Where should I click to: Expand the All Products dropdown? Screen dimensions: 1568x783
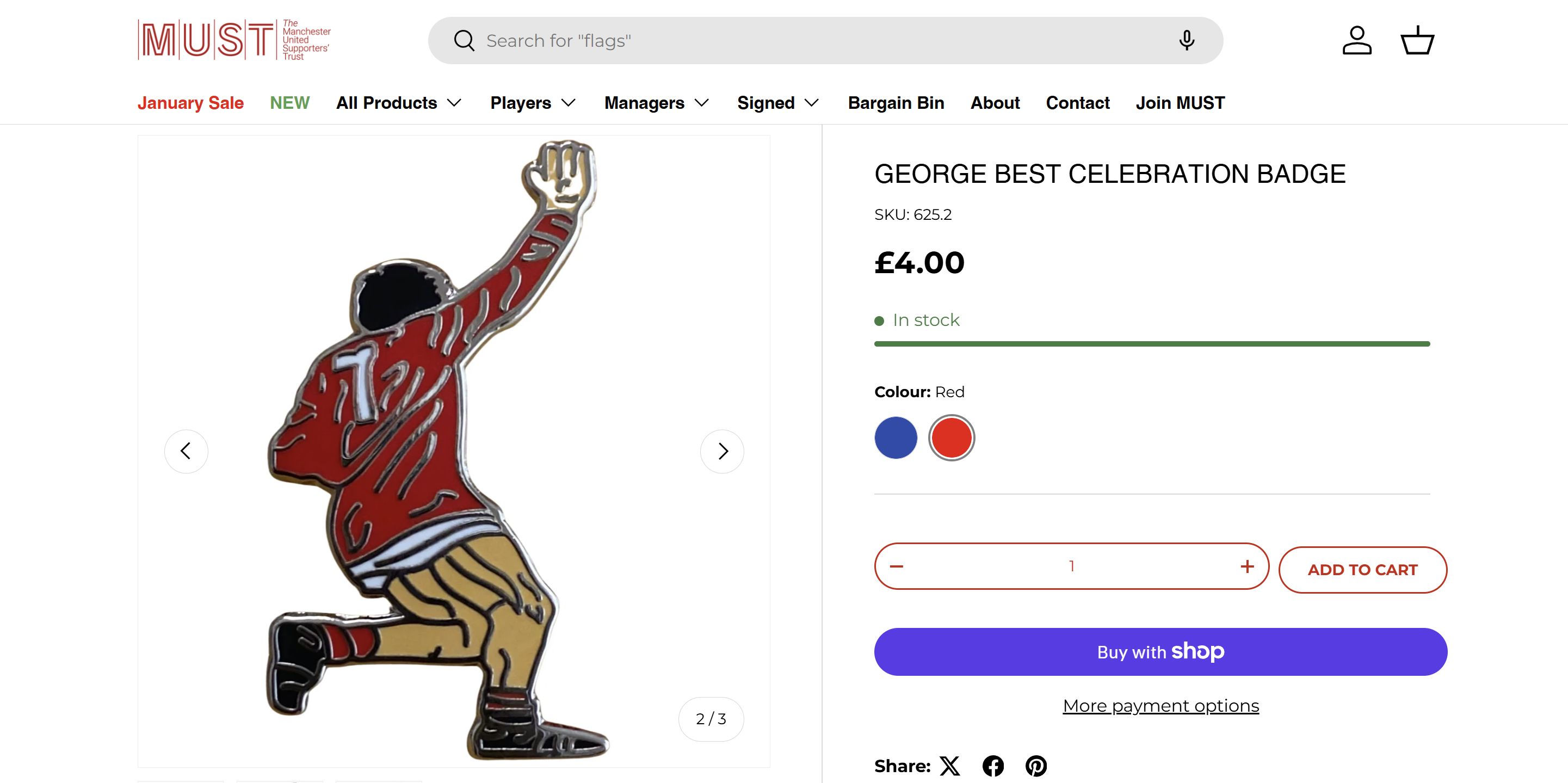point(399,103)
